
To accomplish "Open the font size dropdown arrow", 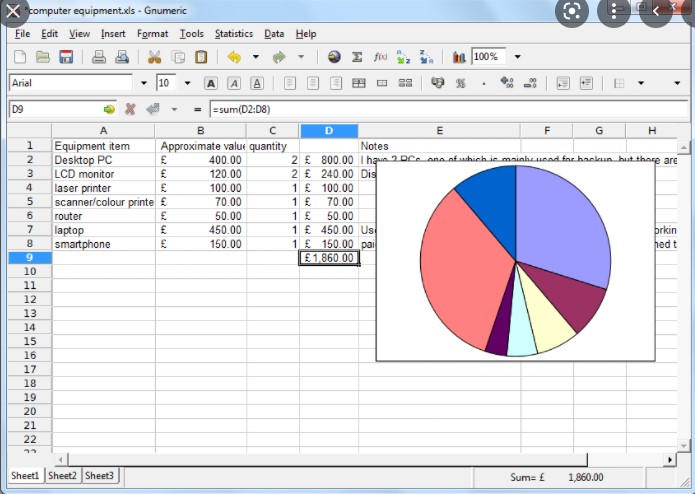I will point(187,83).
